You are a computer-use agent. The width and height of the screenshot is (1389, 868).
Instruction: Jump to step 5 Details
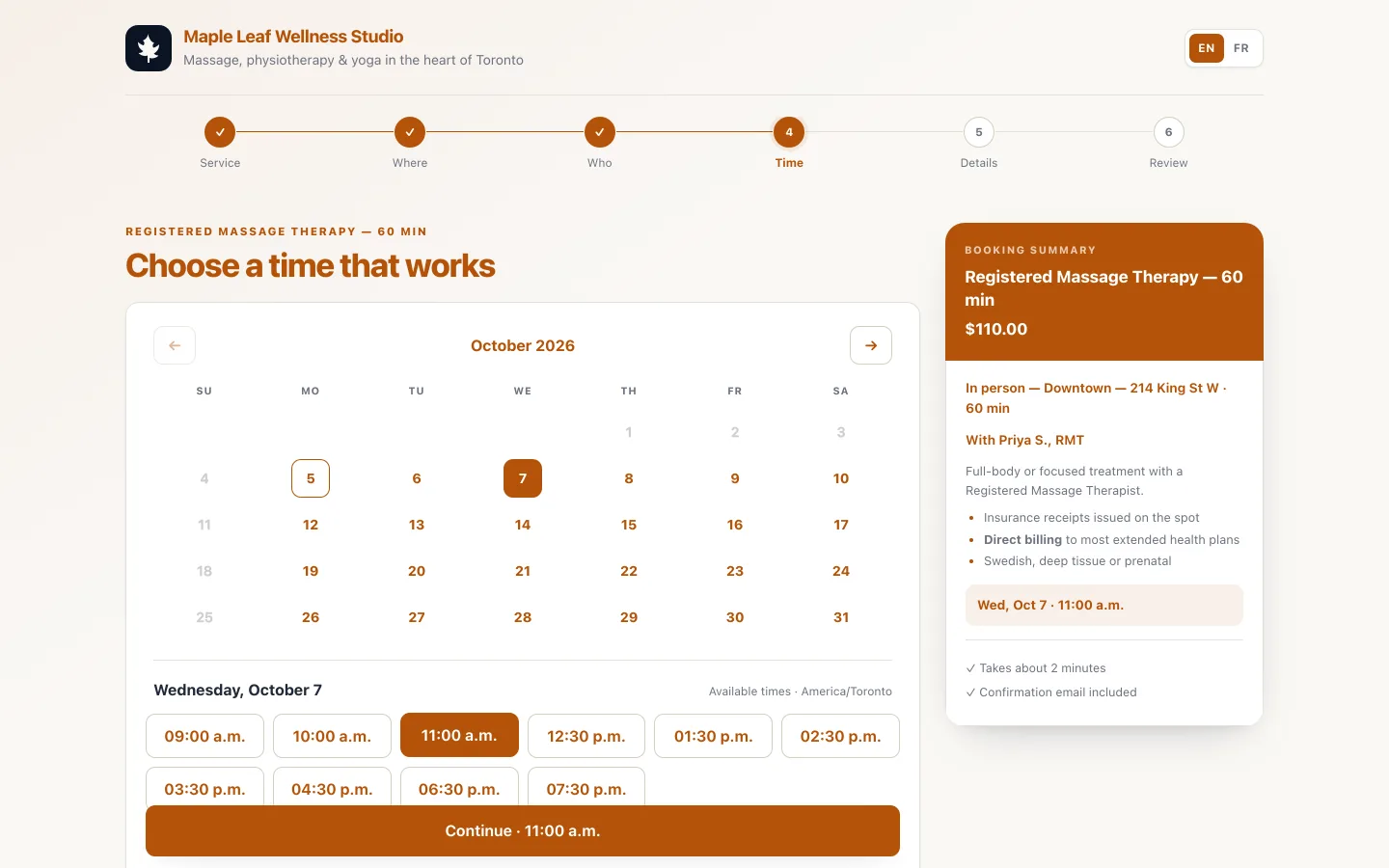(x=979, y=132)
